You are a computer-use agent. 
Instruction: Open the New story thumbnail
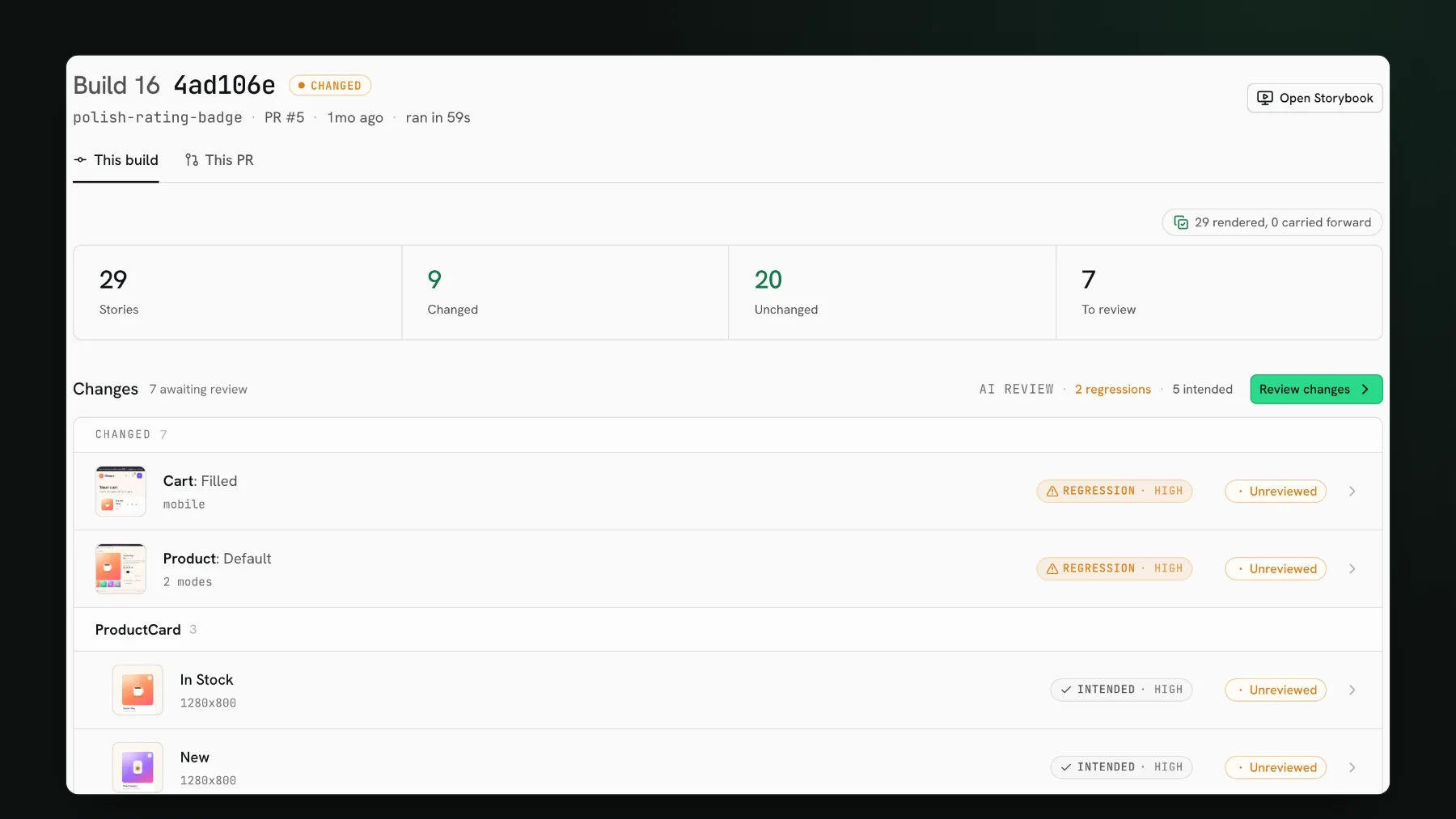point(138,767)
